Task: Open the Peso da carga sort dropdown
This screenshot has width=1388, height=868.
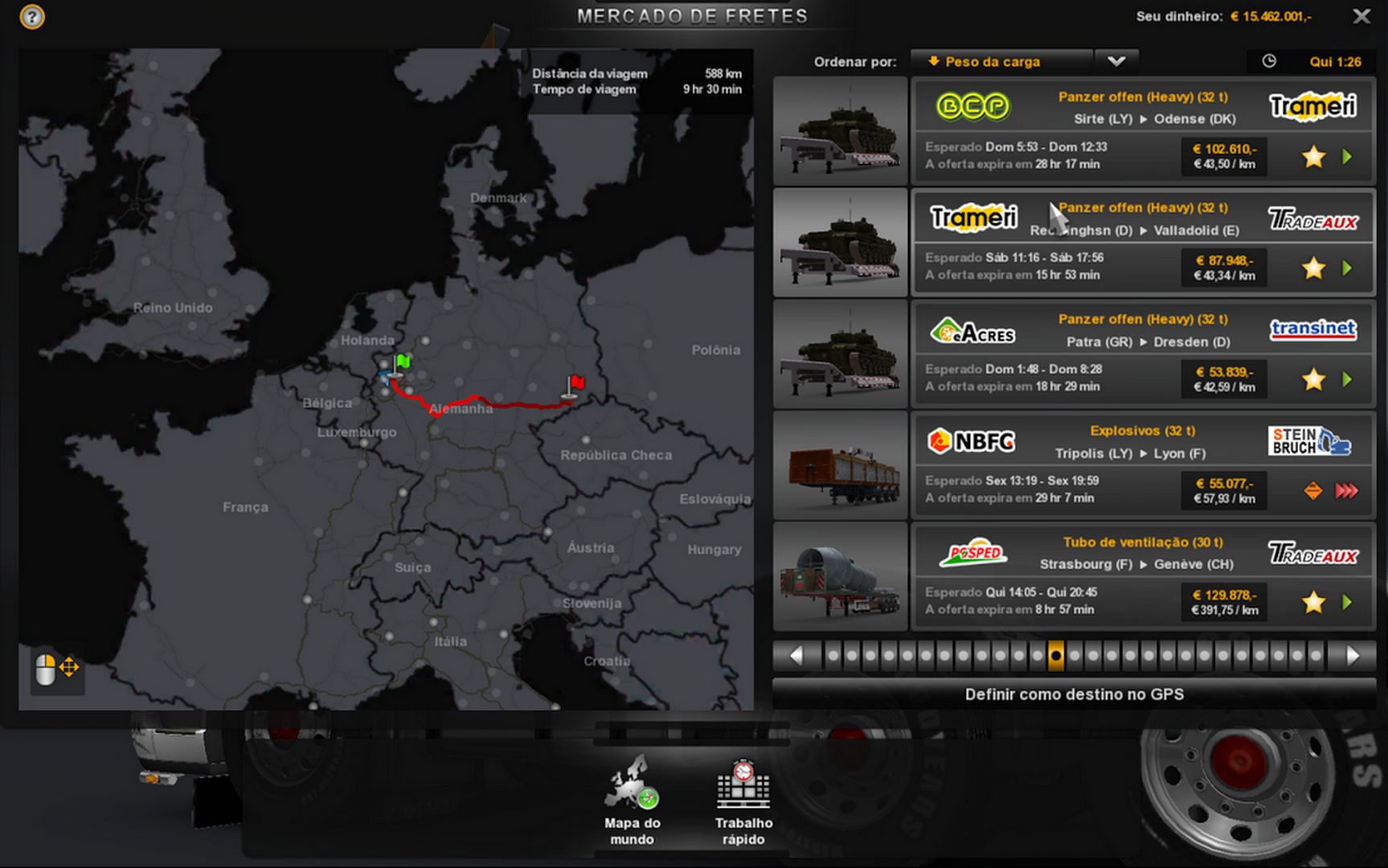Action: coord(1001,62)
